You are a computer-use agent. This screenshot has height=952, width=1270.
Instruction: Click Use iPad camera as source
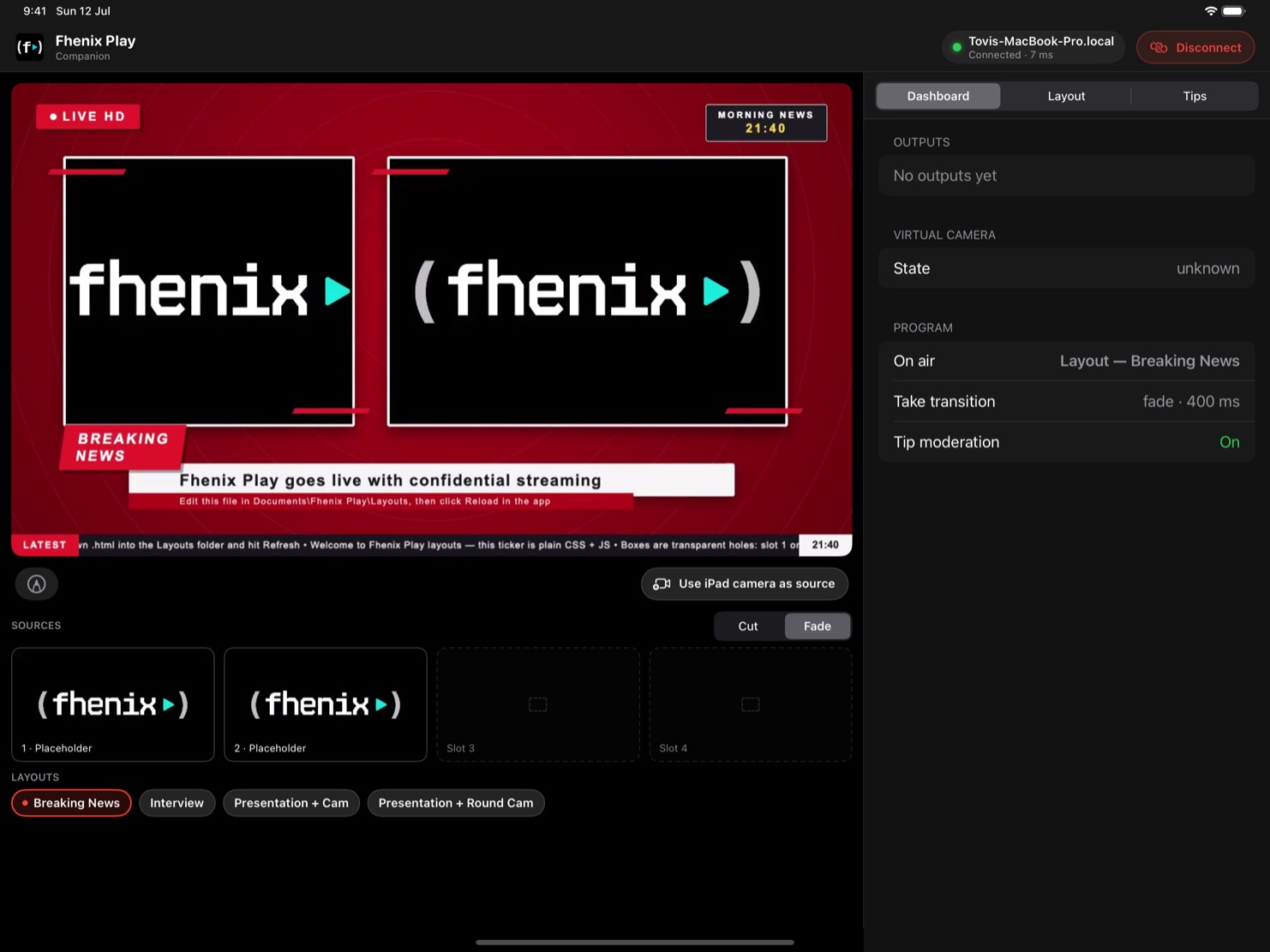744,584
